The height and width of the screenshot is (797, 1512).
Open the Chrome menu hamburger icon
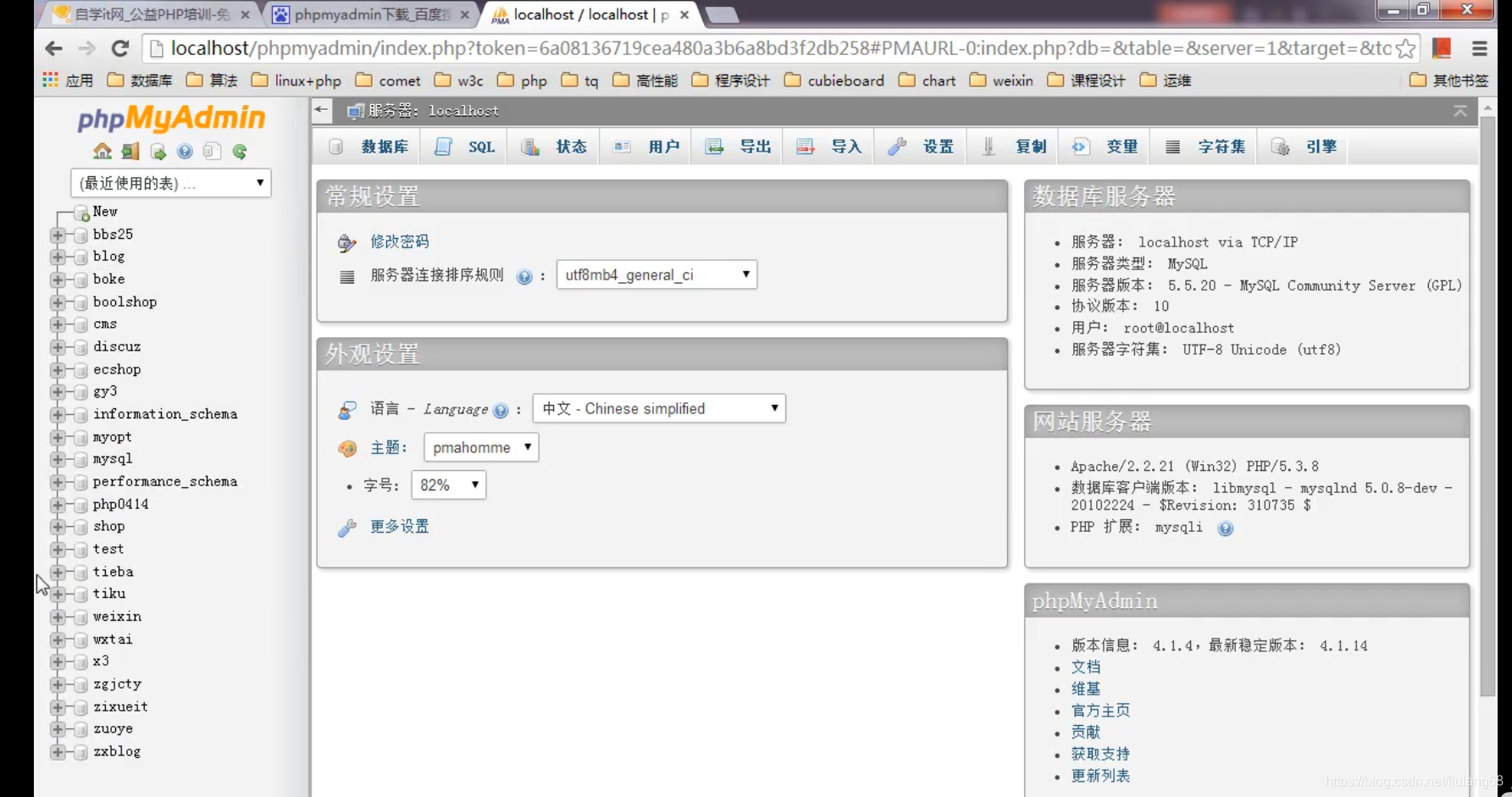point(1480,48)
